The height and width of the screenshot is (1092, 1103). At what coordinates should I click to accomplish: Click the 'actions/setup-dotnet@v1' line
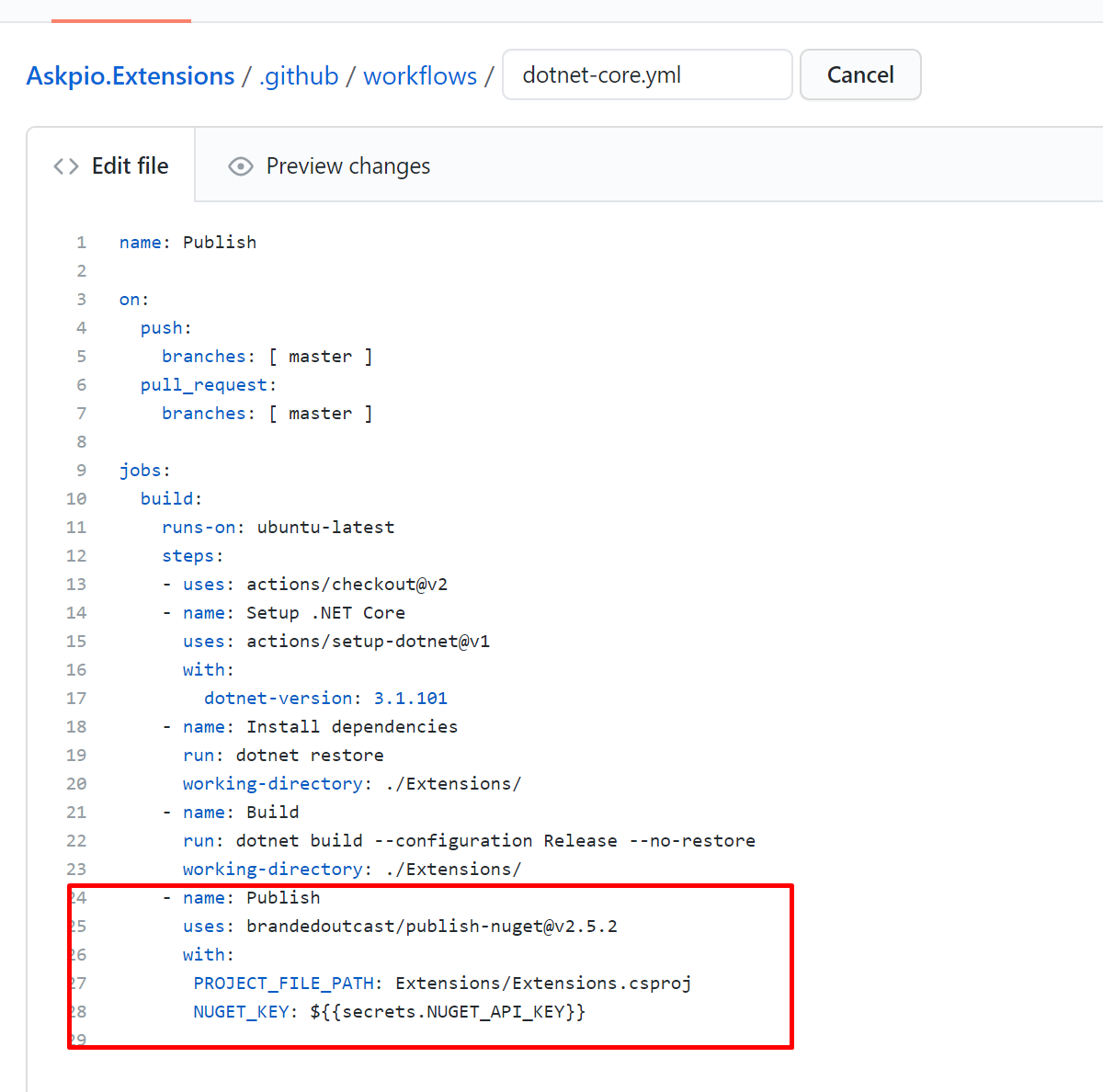point(368,642)
